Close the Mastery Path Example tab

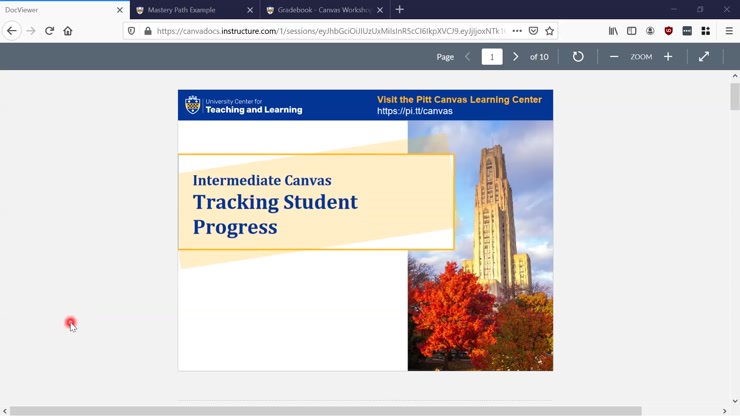[250, 10]
